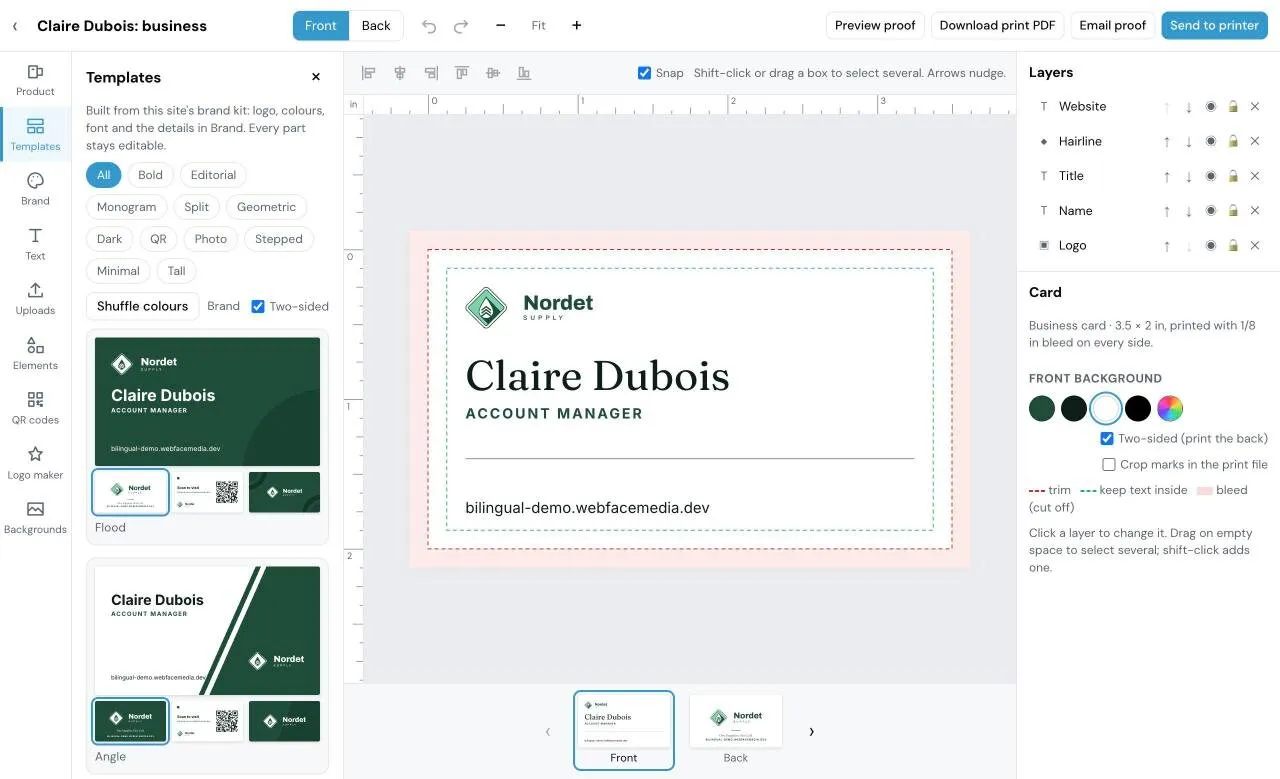Redo the last undone edit

pyautogui.click(x=461, y=26)
